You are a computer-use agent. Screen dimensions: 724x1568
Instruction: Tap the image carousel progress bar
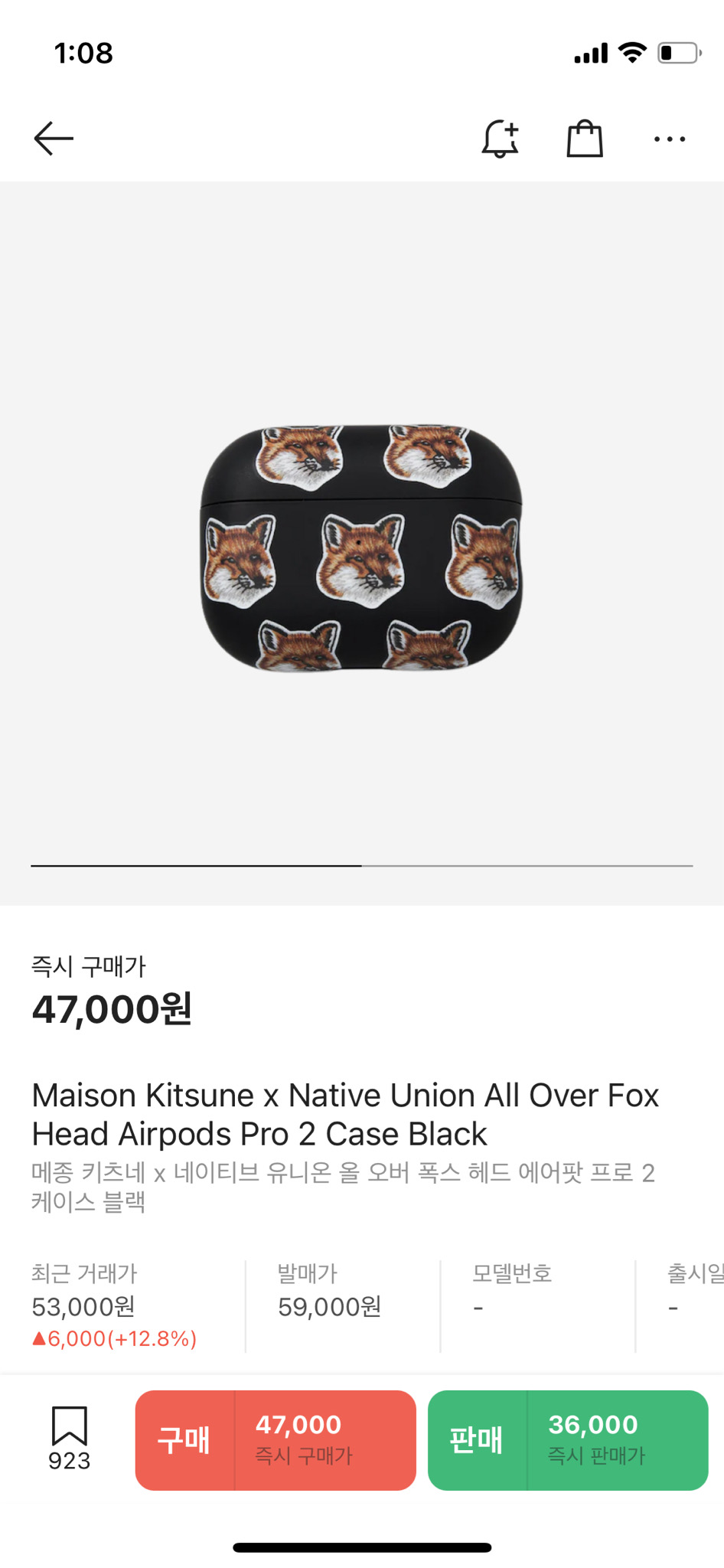coord(361,866)
